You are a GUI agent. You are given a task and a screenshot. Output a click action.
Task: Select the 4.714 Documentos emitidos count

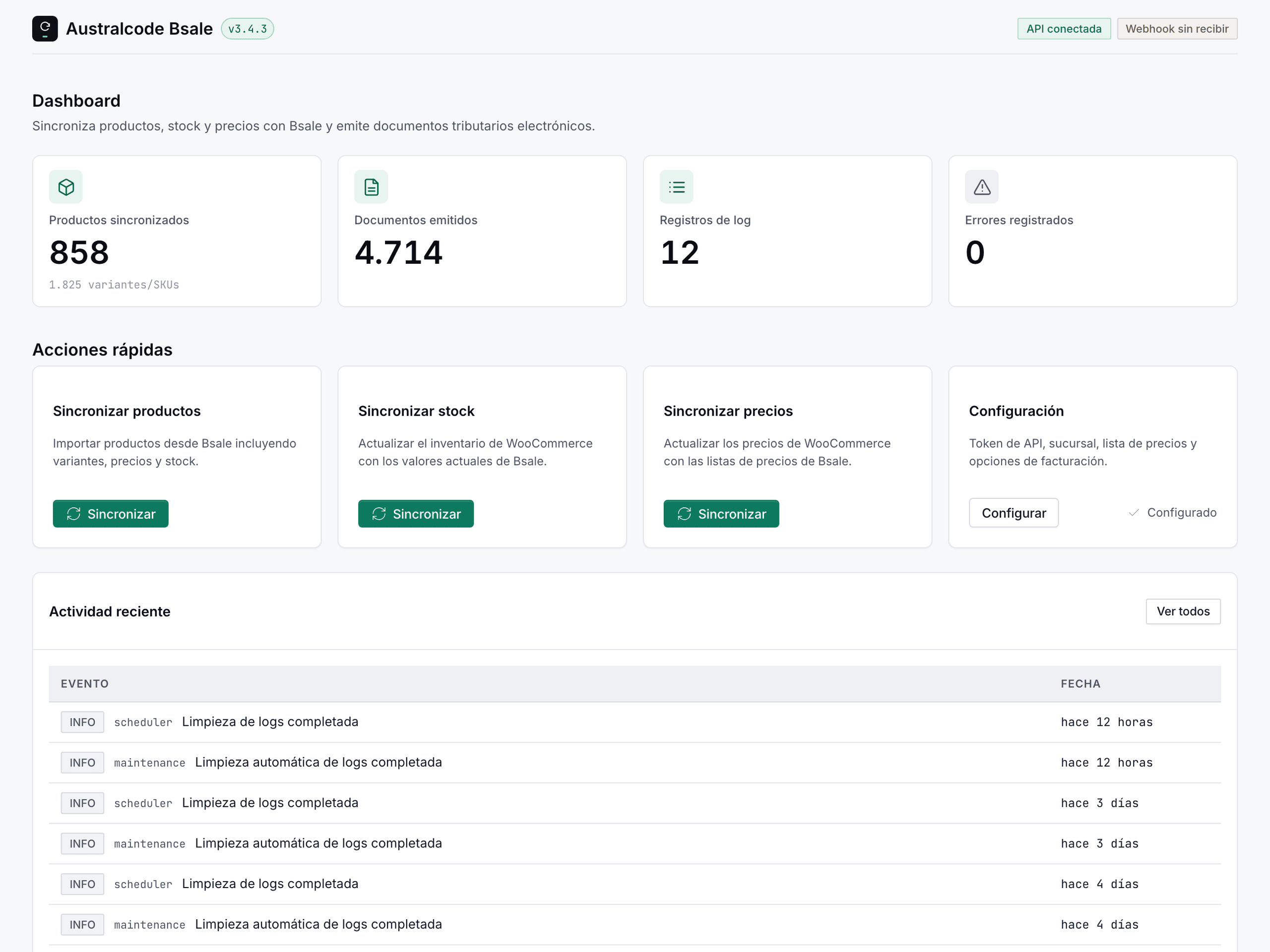coord(398,252)
